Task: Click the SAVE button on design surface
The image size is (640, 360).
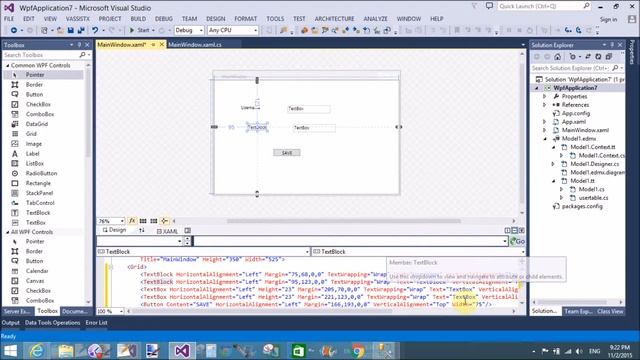Action: click(287, 153)
